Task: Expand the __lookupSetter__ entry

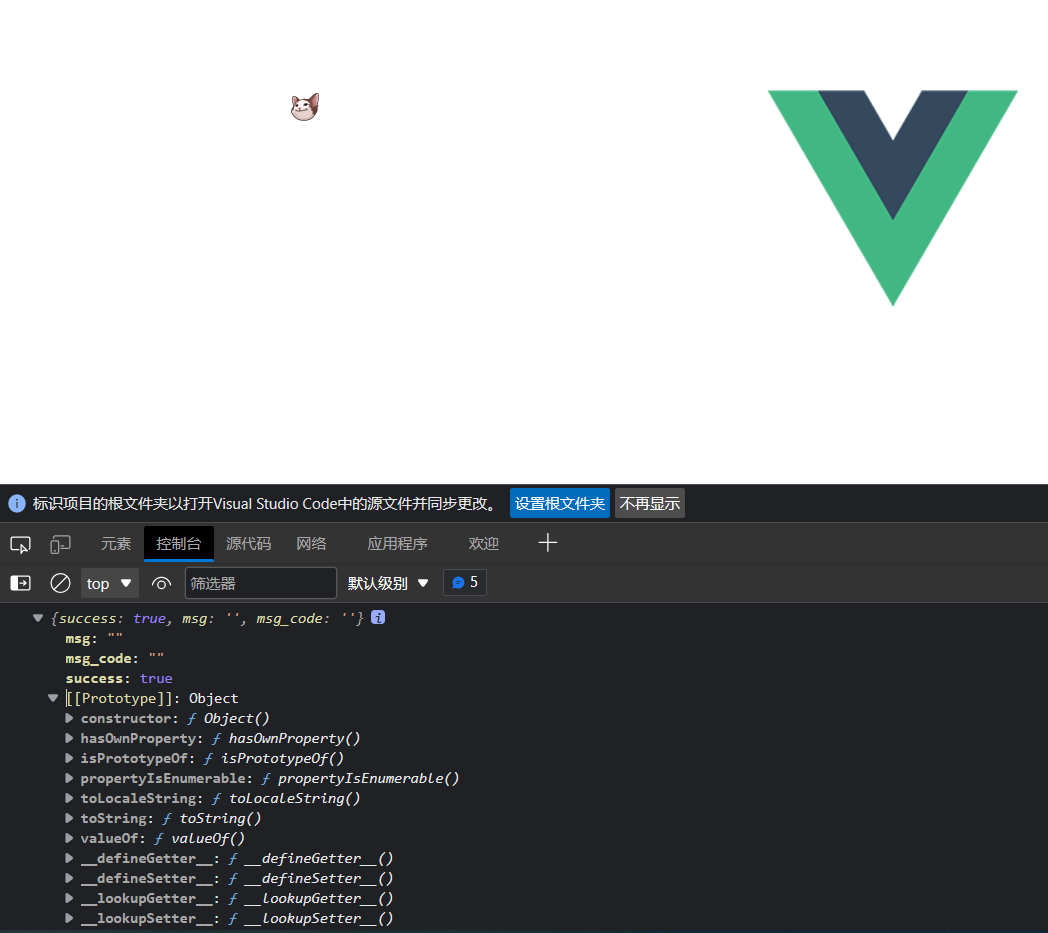Action: coord(69,918)
